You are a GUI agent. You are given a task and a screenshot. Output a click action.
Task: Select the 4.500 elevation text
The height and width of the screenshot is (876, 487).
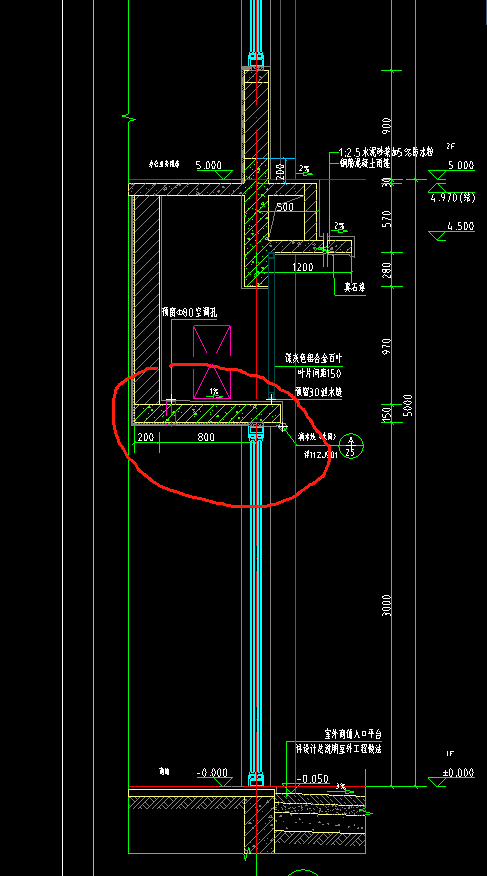coord(461,226)
